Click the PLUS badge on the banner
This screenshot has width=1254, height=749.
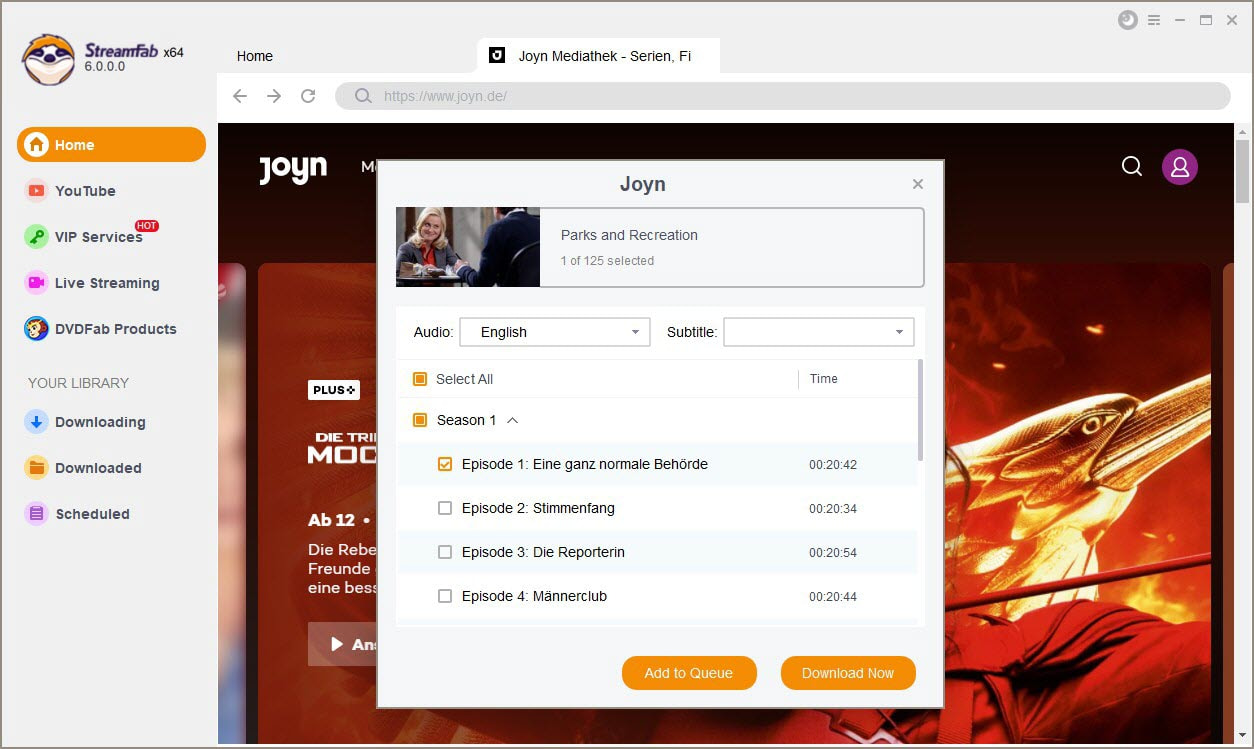334,390
